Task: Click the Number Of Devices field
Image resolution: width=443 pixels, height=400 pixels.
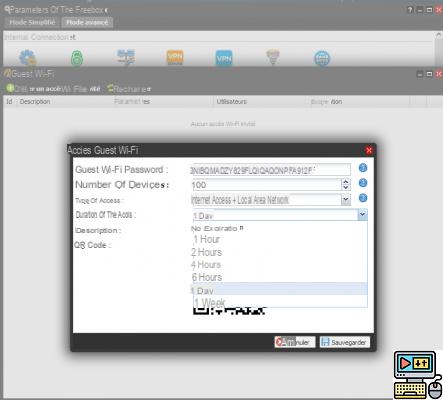Action: (x=266, y=185)
